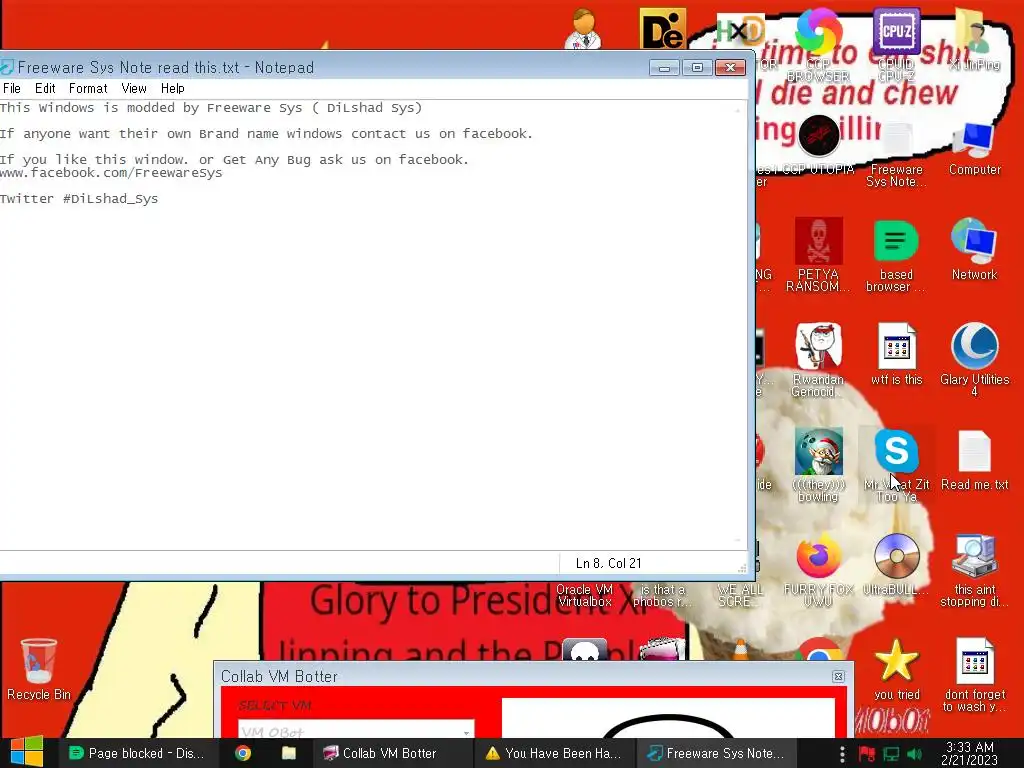Select the (((they))) bowling desktop icon
Screen dimensions: 1024x768
(x=818, y=465)
